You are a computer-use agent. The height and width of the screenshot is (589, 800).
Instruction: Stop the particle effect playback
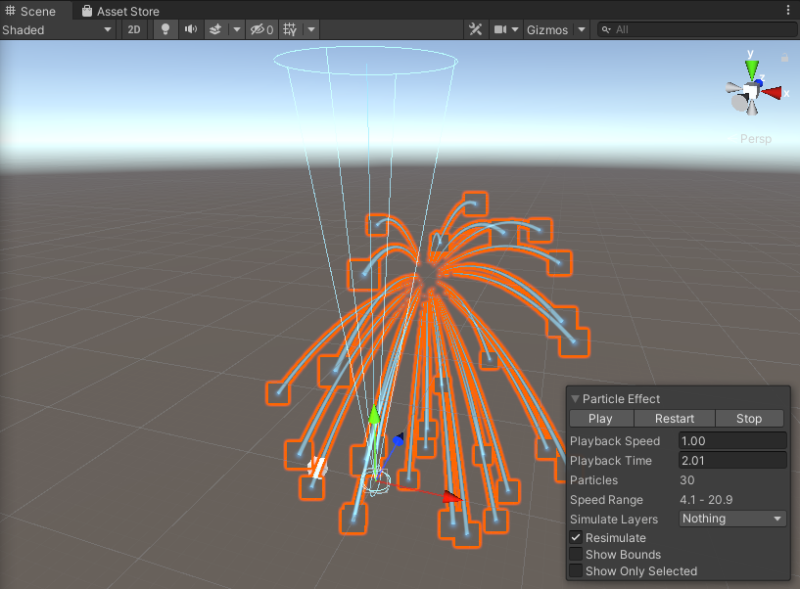(x=749, y=418)
